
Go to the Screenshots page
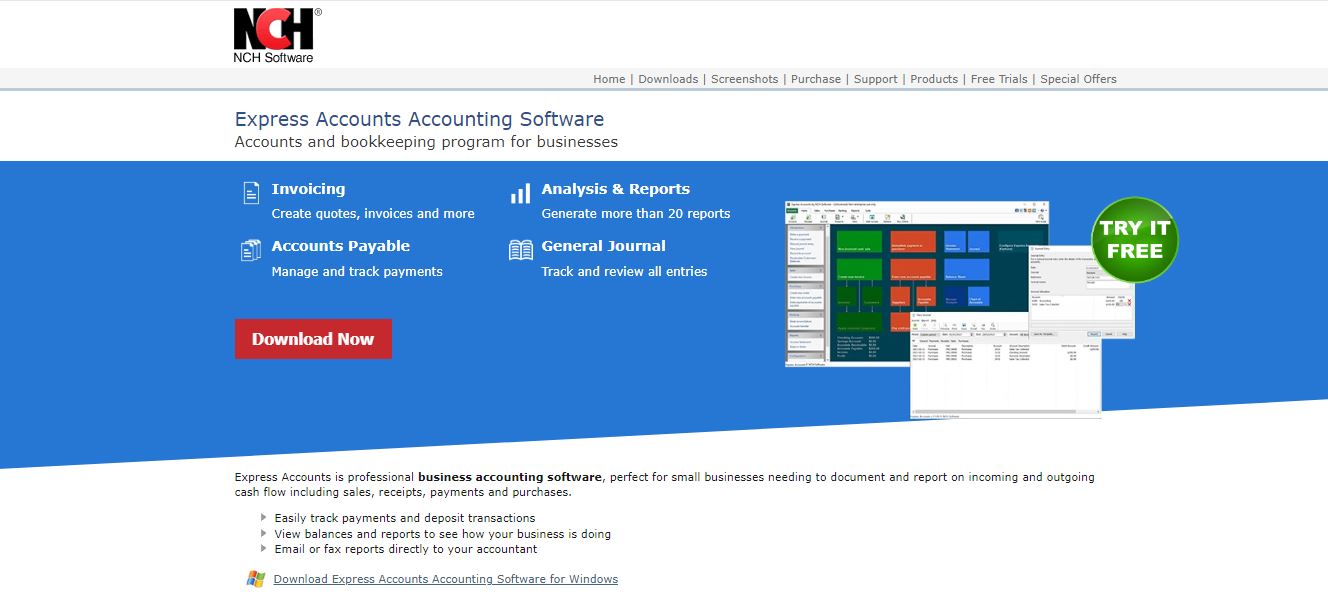(x=744, y=79)
